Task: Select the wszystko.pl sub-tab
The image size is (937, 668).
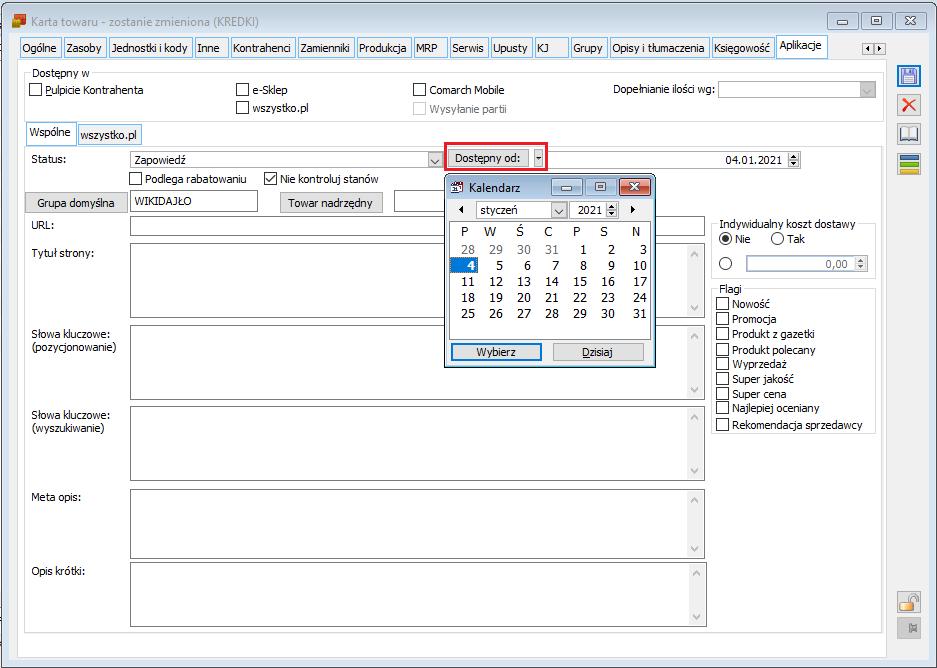Action: [x=109, y=135]
